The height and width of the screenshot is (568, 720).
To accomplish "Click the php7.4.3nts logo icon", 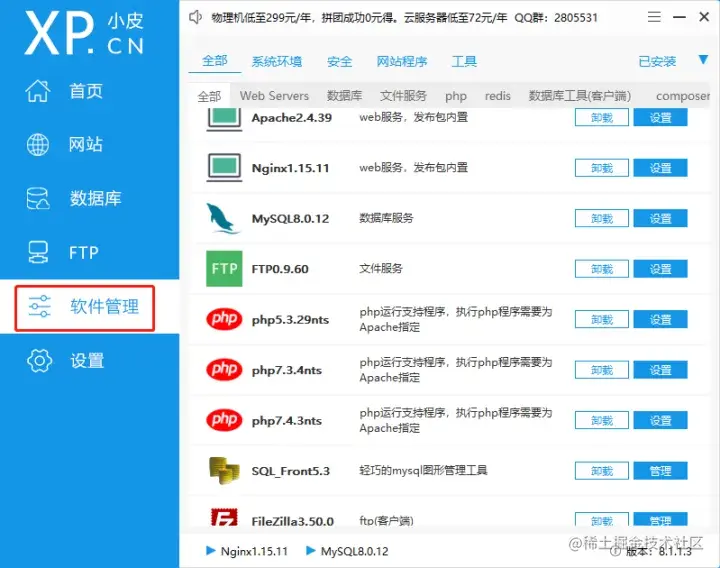I will coord(224,420).
